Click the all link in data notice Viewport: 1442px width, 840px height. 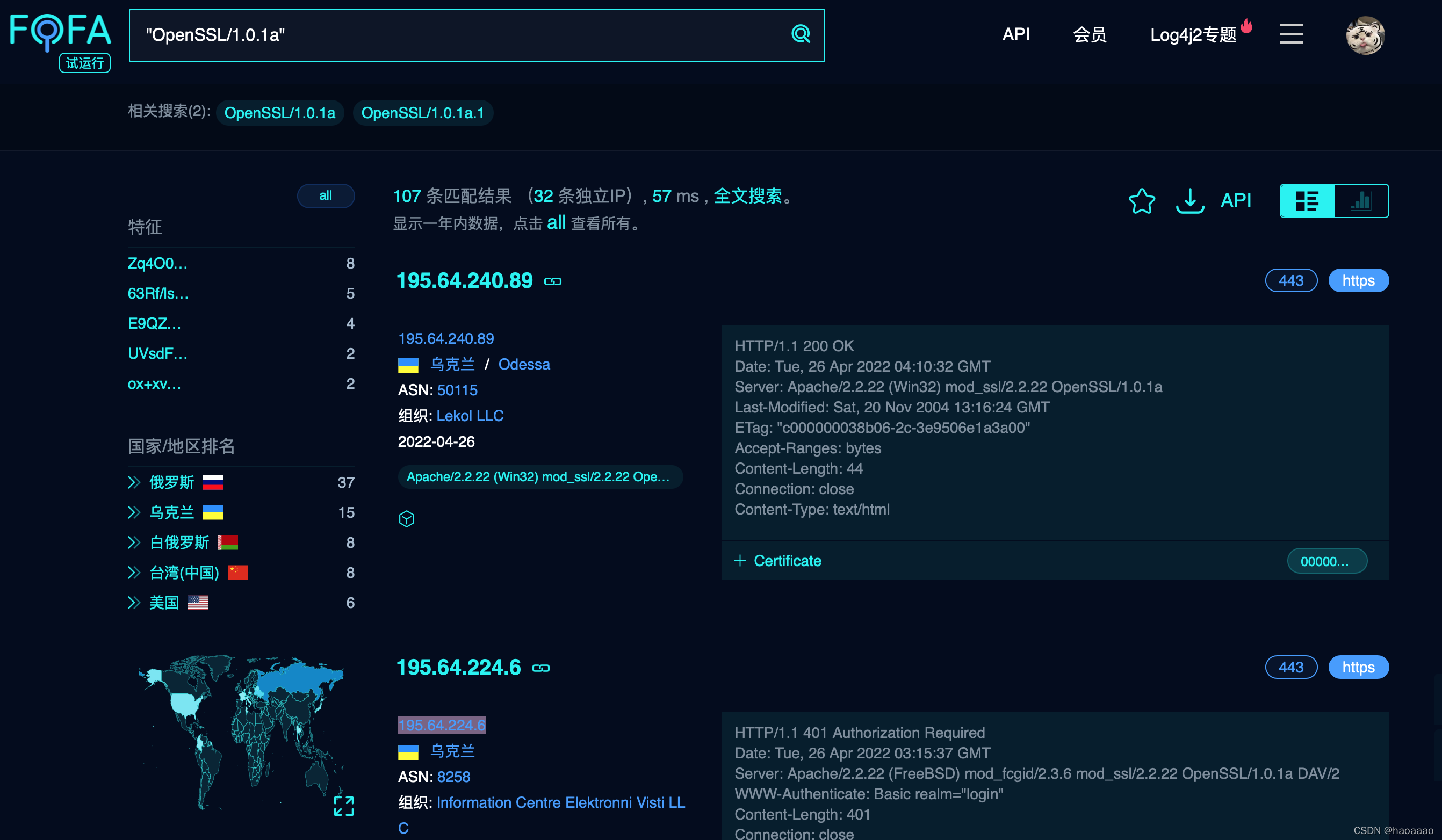(x=556, y=222)
